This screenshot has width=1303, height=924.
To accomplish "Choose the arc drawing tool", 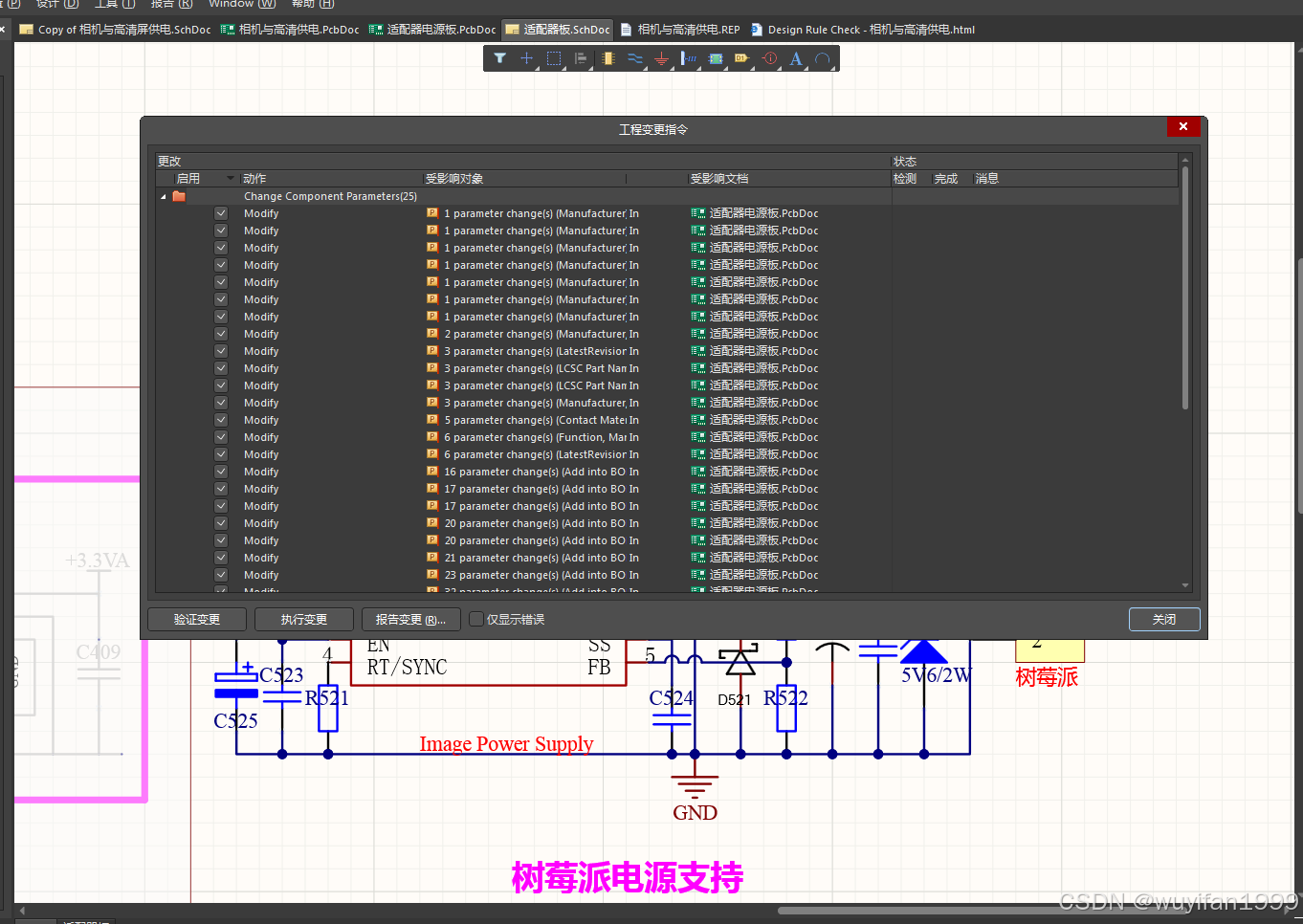I will [x=822, y=58].
